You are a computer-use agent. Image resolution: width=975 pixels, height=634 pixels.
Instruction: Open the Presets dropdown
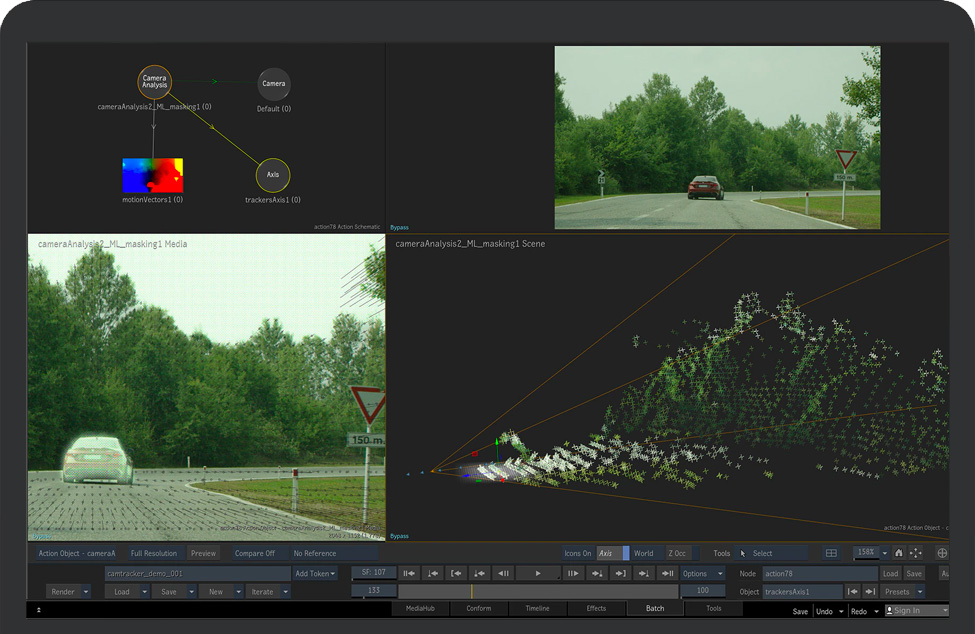click(x=901, y=592)
